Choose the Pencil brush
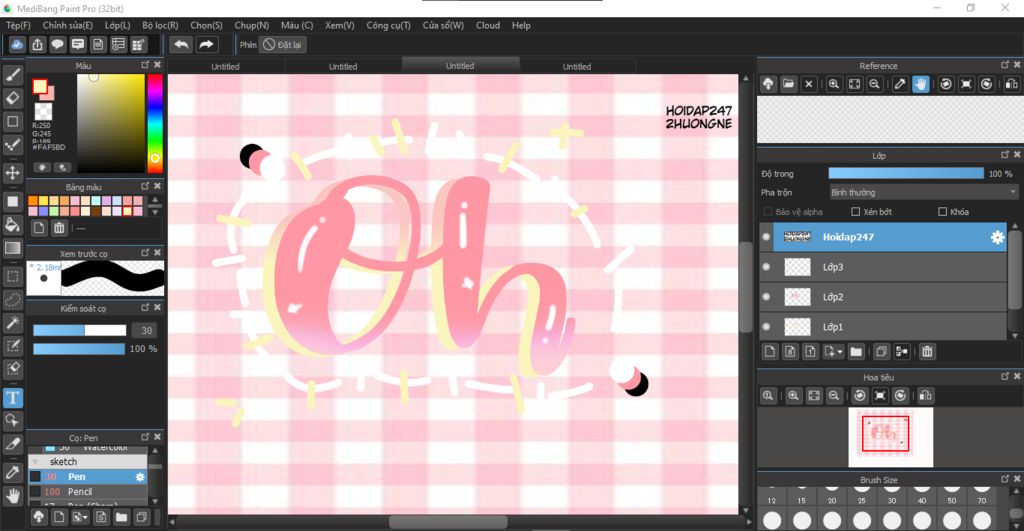 tap(88, 492)
